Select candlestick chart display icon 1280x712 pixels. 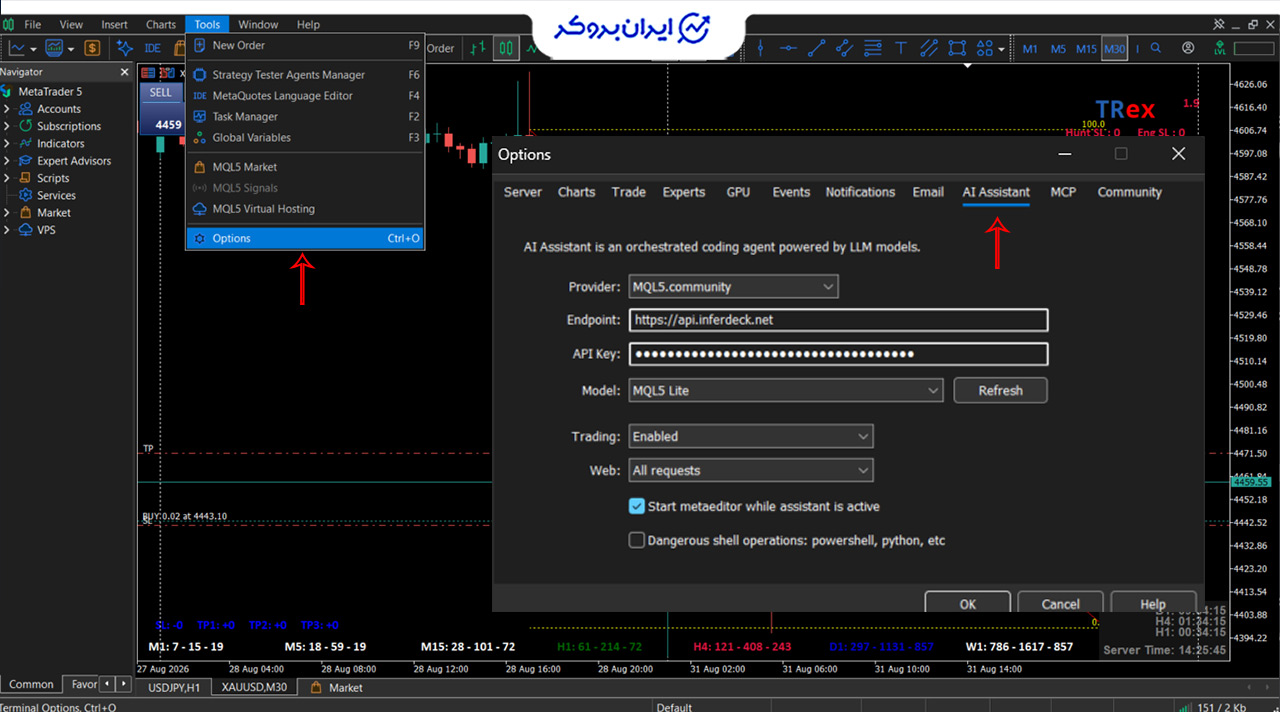[506, 48]
